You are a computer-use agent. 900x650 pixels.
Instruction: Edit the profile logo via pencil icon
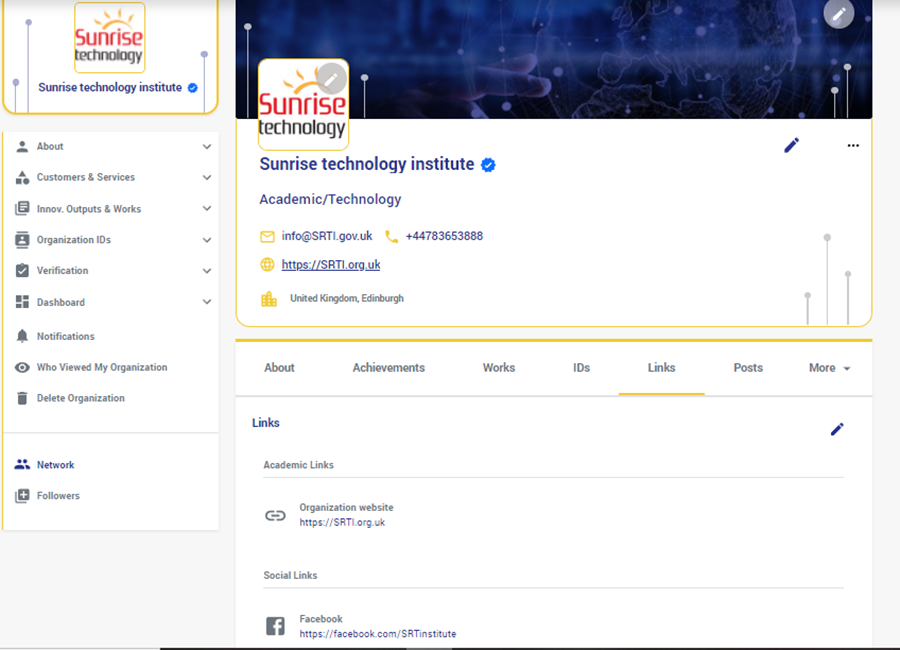tap(331, 78)
